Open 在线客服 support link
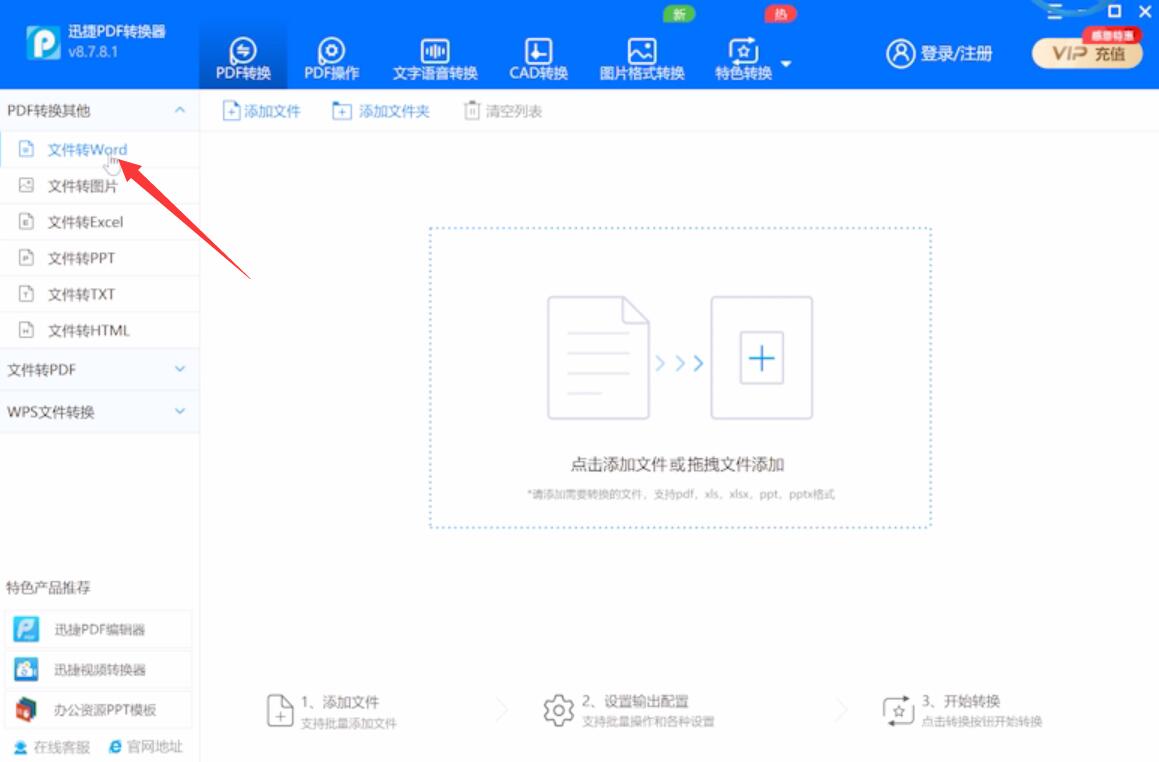 tap(52, 747)
